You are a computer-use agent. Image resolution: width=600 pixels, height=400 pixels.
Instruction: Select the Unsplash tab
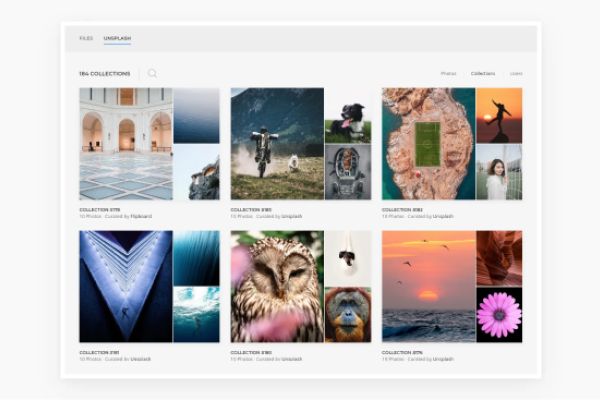[x=117, y=38]
